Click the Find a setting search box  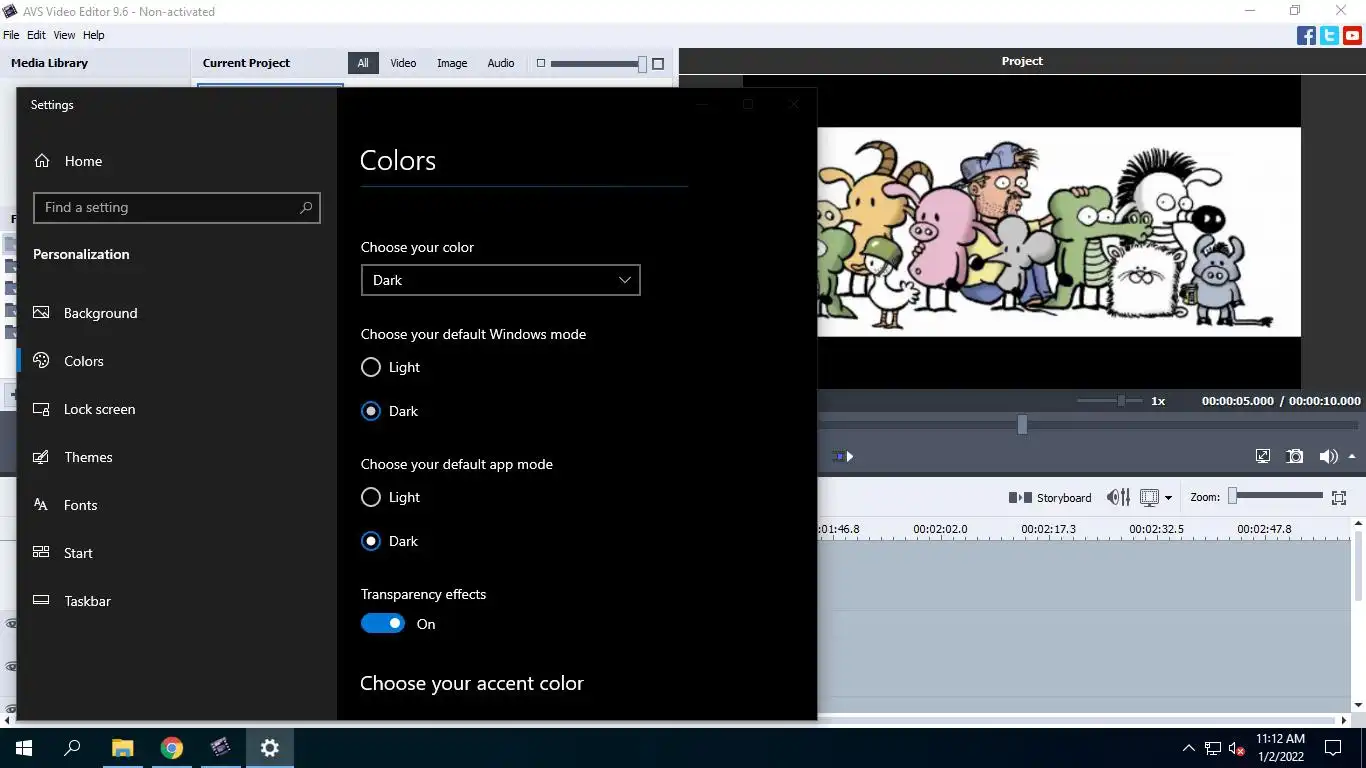click(x=177, y=207)
